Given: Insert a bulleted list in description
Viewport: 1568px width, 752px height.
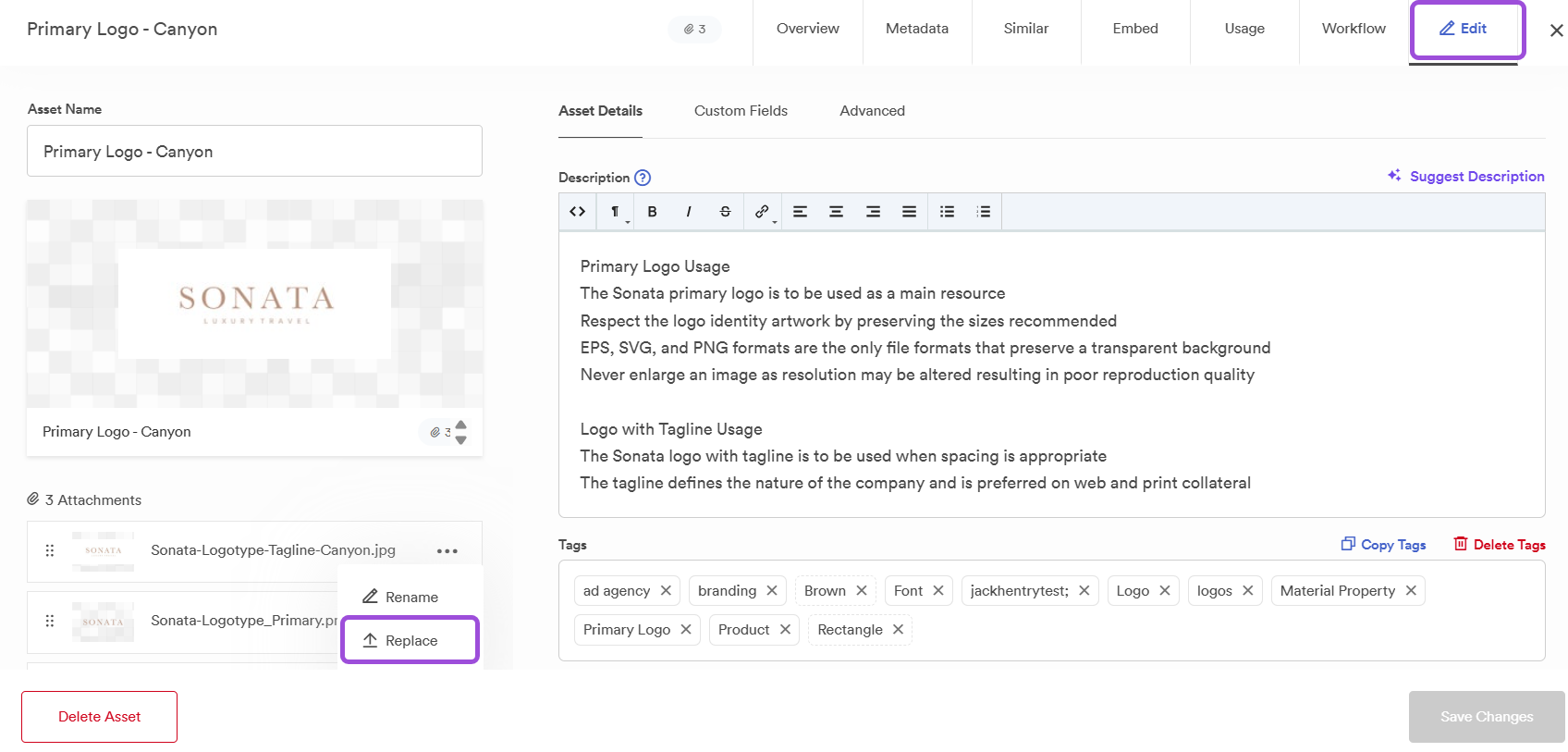Looking at the screenshot, I should click(x=947, y=212).
